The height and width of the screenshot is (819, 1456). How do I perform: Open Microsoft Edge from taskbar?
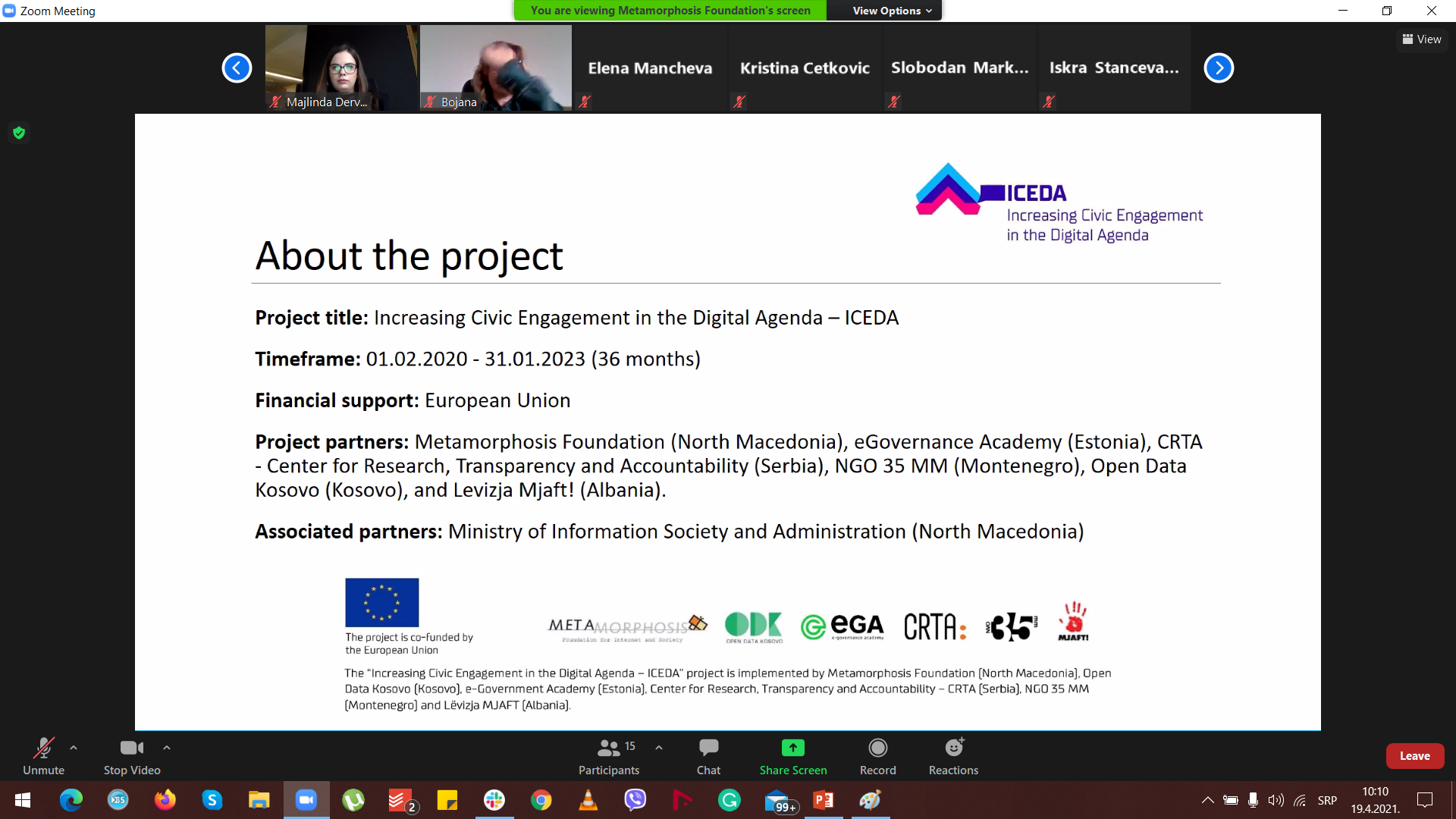coord(71,800)
